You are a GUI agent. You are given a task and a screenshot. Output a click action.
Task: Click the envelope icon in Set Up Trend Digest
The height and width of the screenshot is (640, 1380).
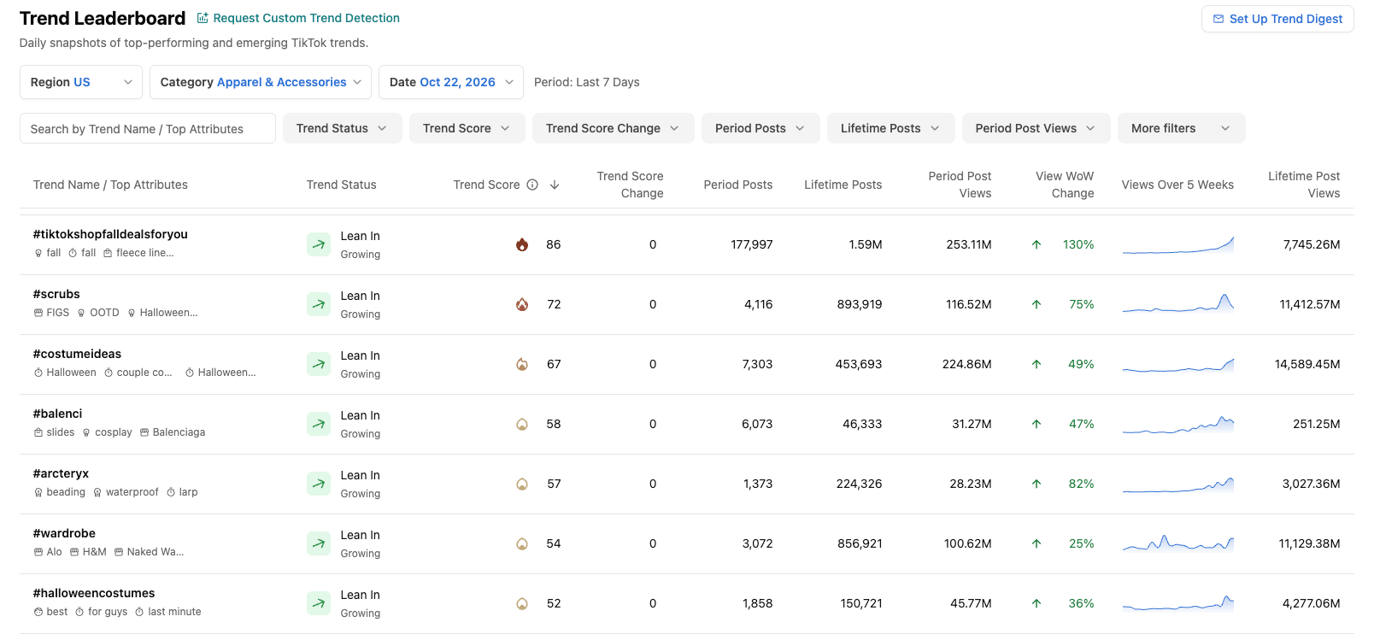pos(1218,19)
